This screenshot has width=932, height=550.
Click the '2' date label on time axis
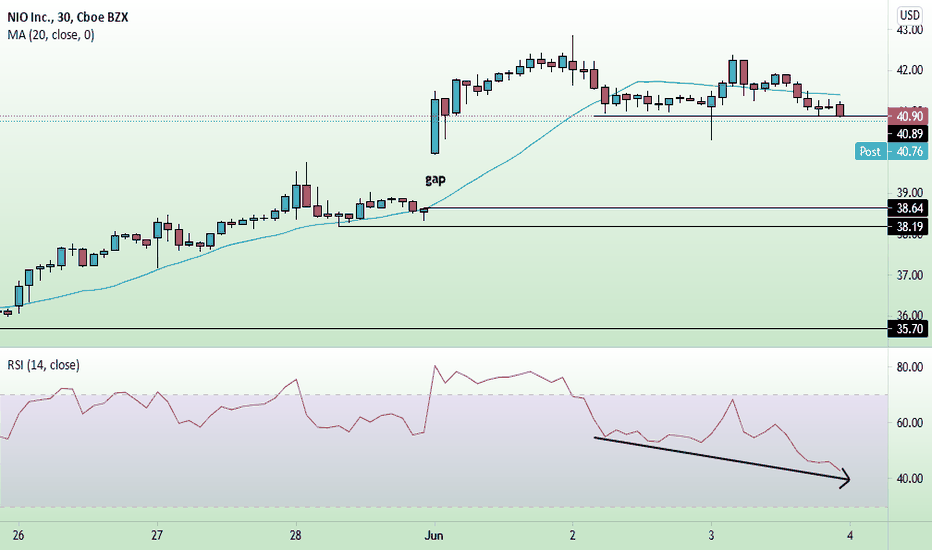(x=572, y=535)
